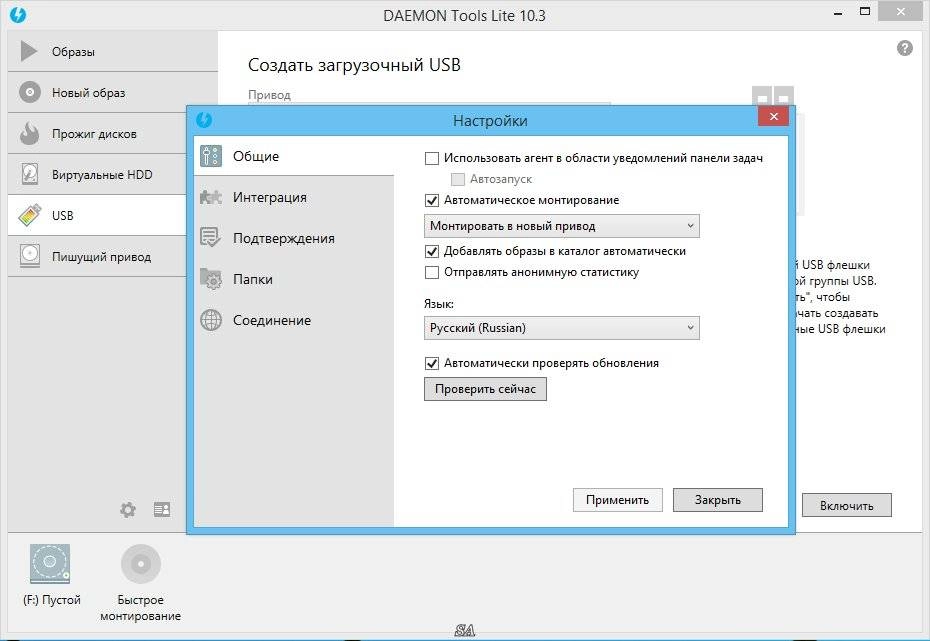Click the Папки folder-gear icon
The height and width of the screenshot is (641, 930).
pyautogui.click(x=211, y=279)
